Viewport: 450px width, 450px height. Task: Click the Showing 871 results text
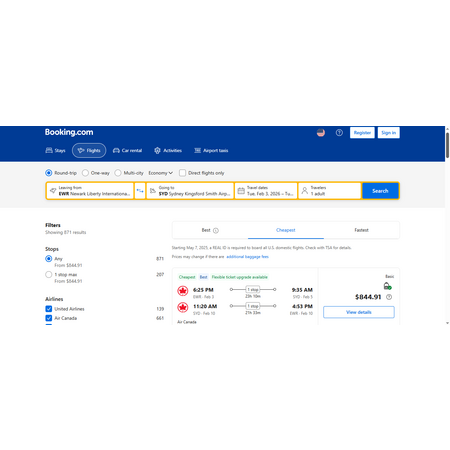(x=66, y=232)
